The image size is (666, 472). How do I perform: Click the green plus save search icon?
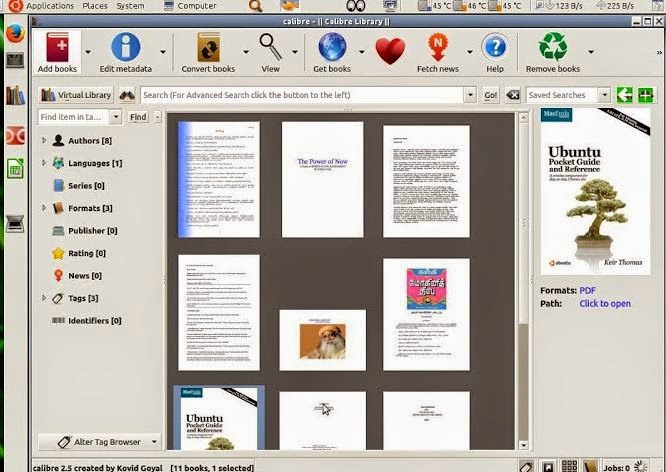click(646, 95)
